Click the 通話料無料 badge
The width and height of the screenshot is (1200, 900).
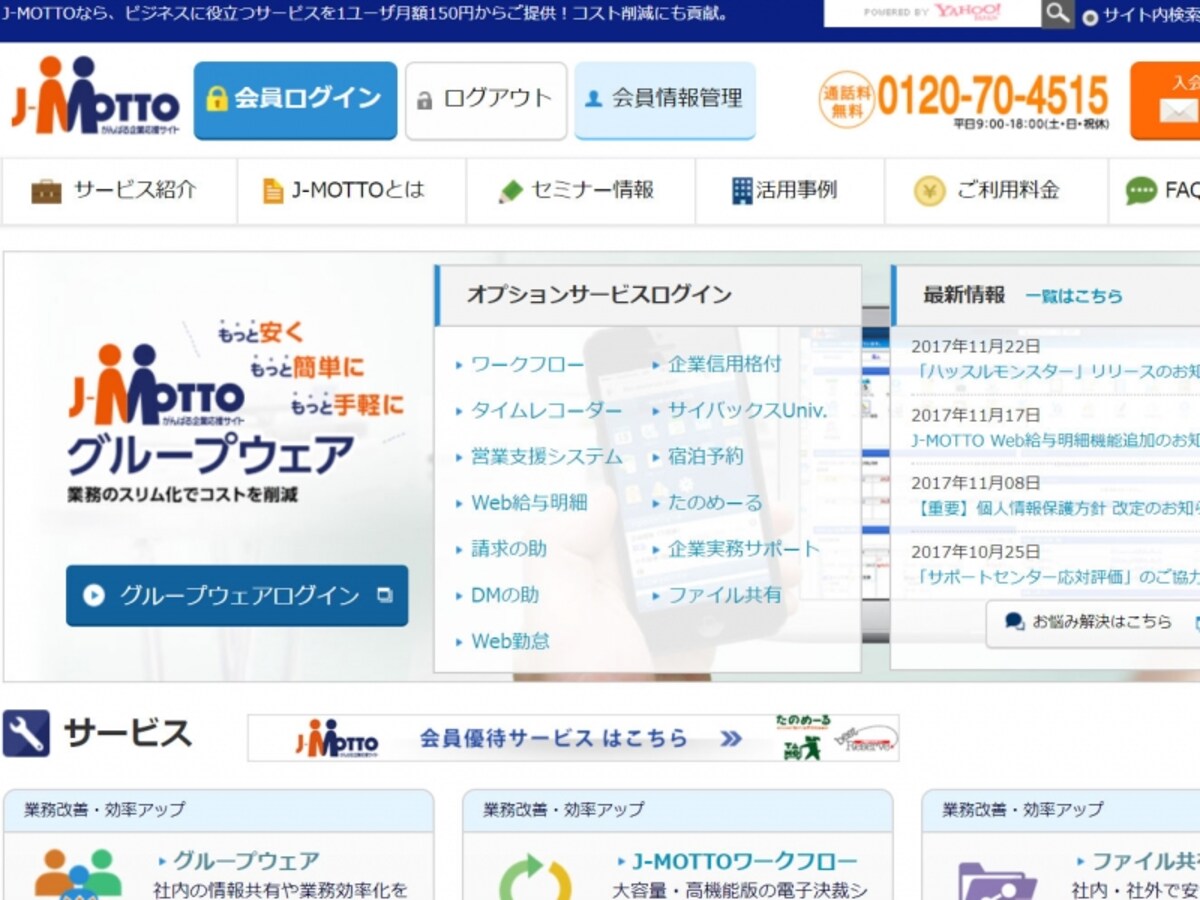point(846,99)
